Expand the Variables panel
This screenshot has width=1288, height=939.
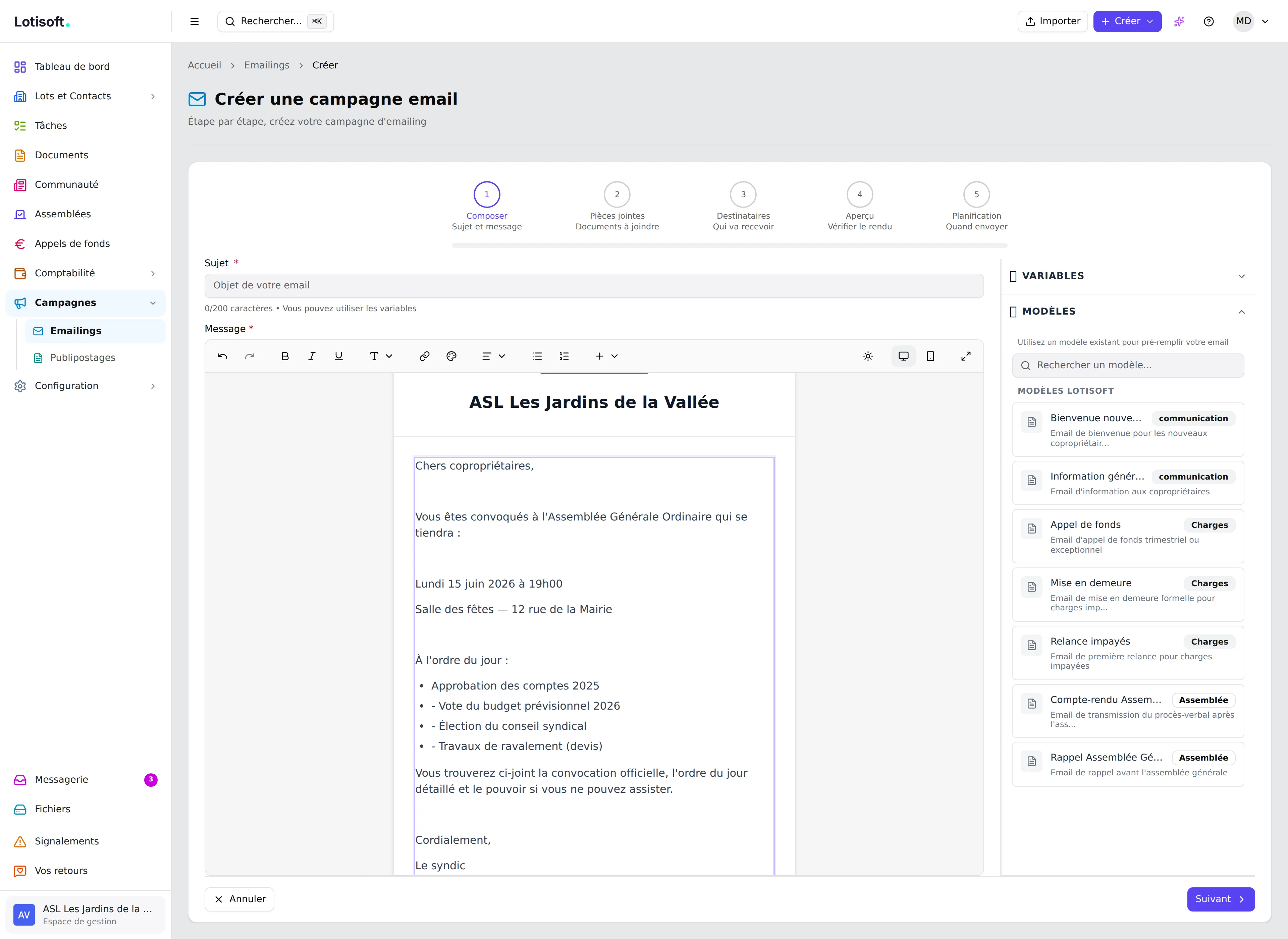tap(1128, 276)
